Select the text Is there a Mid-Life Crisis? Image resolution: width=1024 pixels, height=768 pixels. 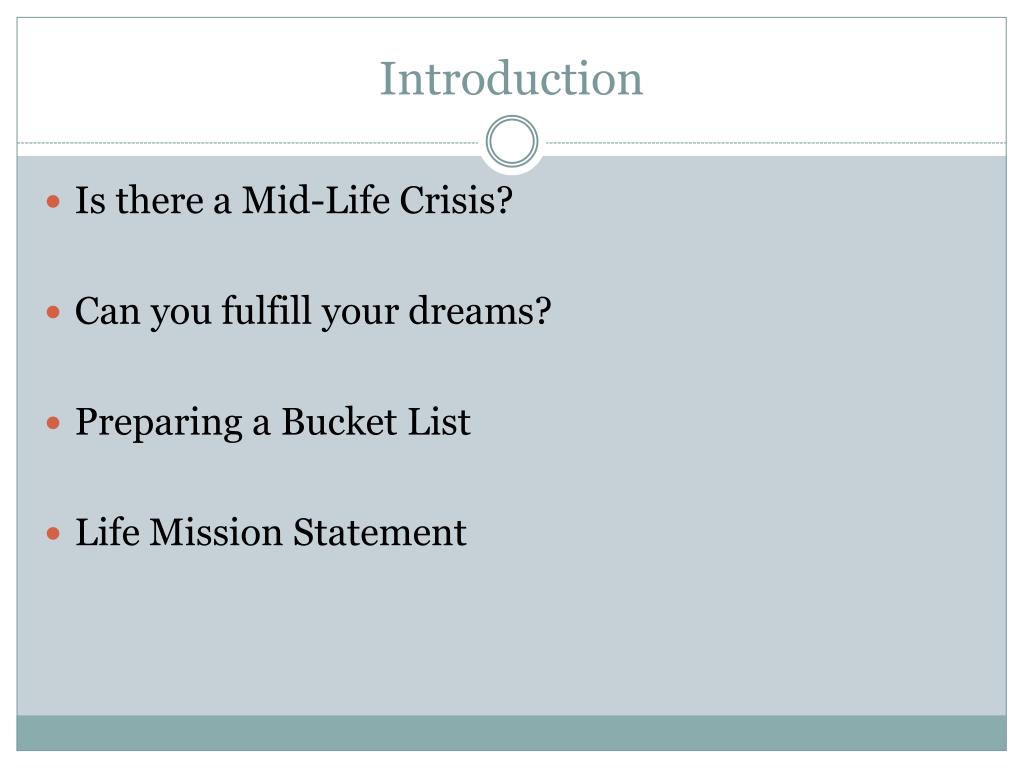(294, 200)
